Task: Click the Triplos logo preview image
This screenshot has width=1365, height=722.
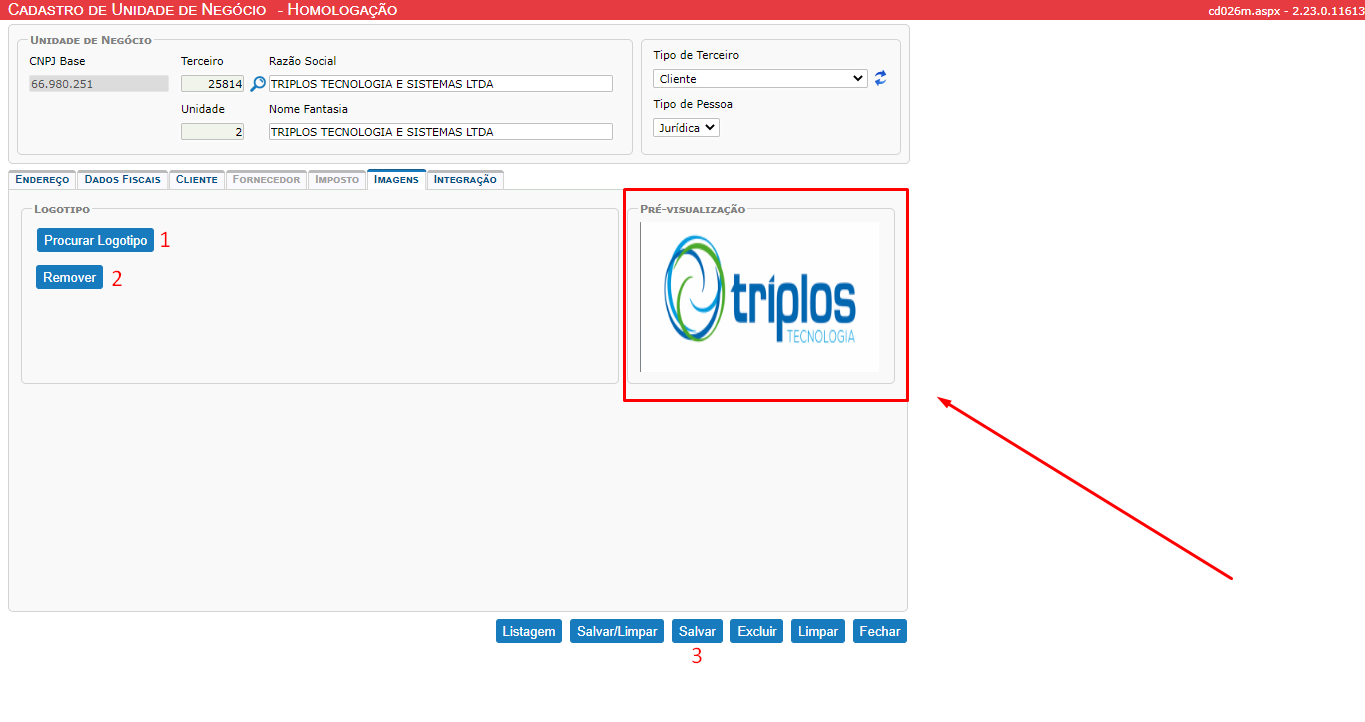Action: tap(760, 297)
